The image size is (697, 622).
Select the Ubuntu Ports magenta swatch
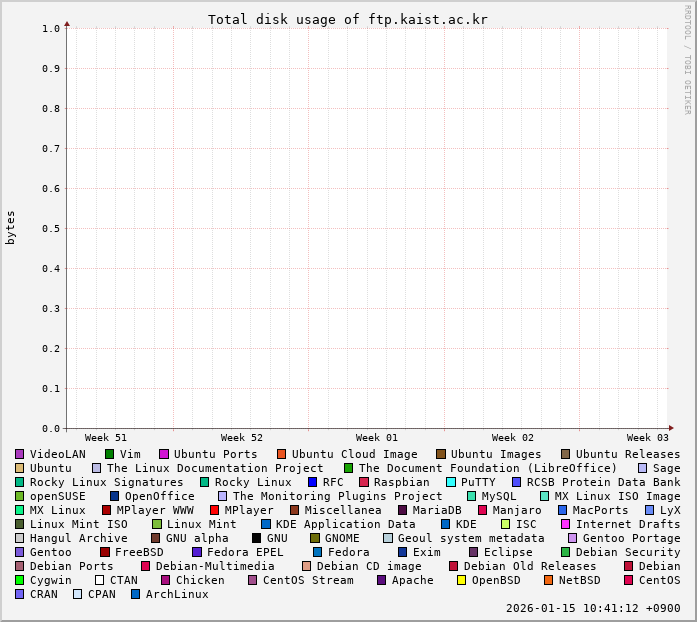(x=164, y=454)
